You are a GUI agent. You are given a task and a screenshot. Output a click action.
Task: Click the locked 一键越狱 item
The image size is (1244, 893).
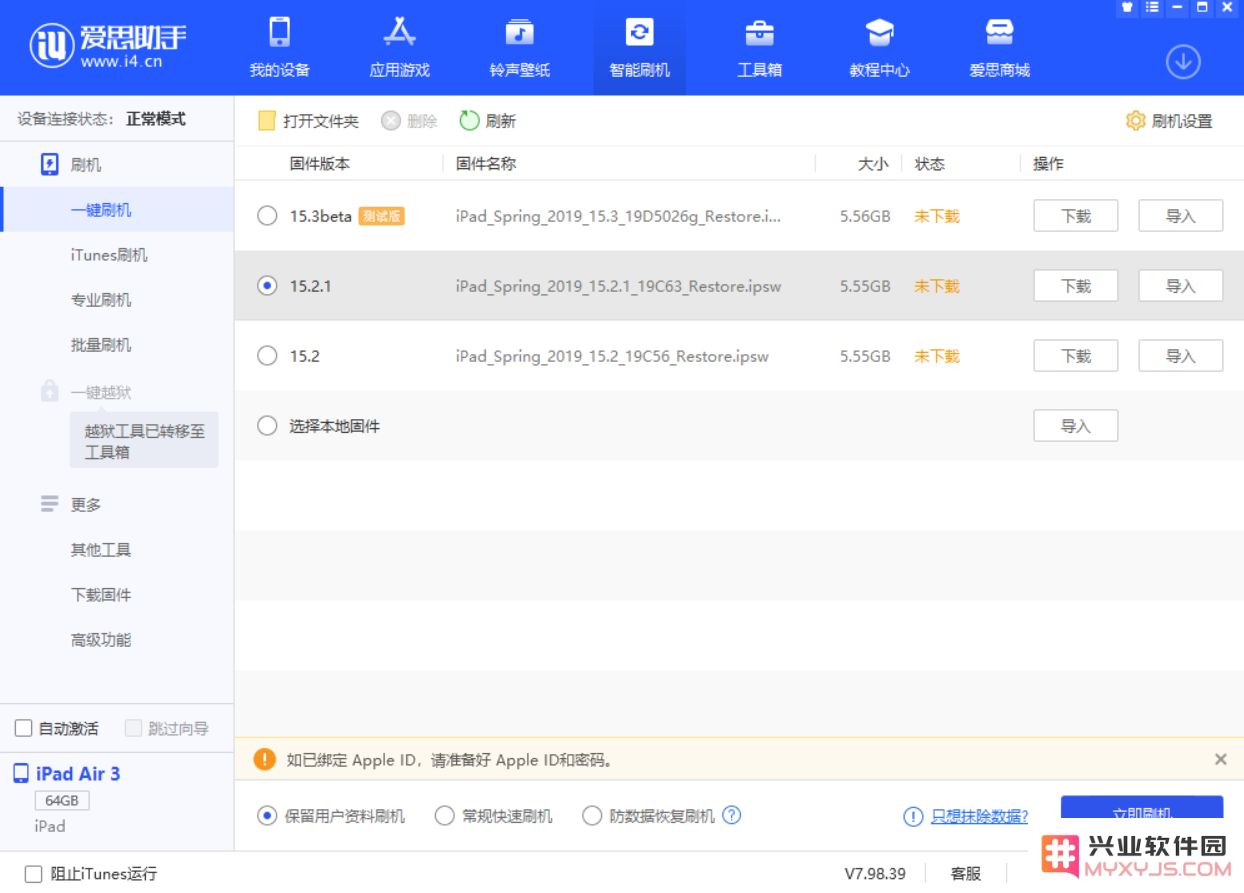101,393
